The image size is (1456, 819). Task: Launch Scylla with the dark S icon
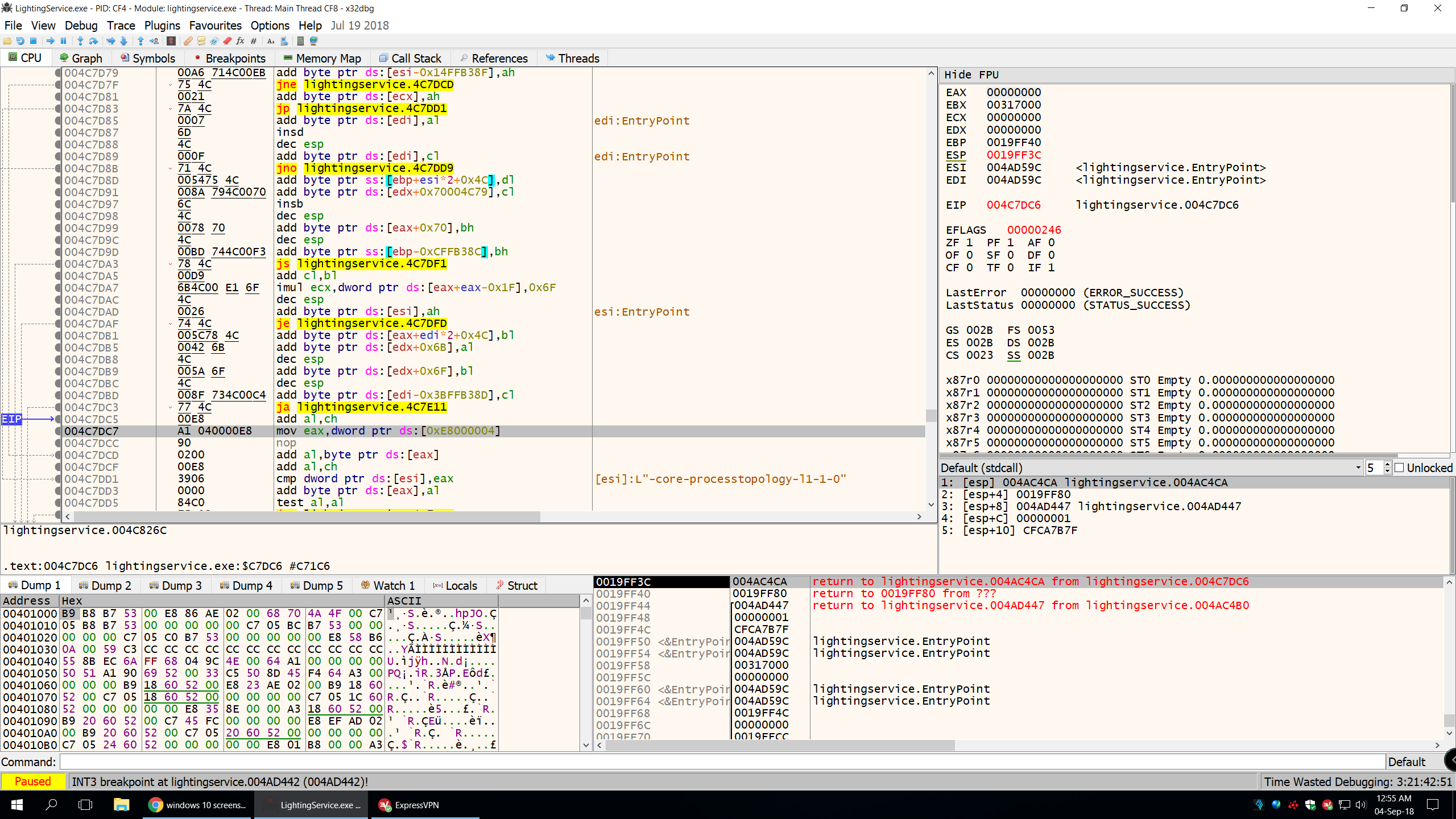pyautogui.click(x=170, y=40)
